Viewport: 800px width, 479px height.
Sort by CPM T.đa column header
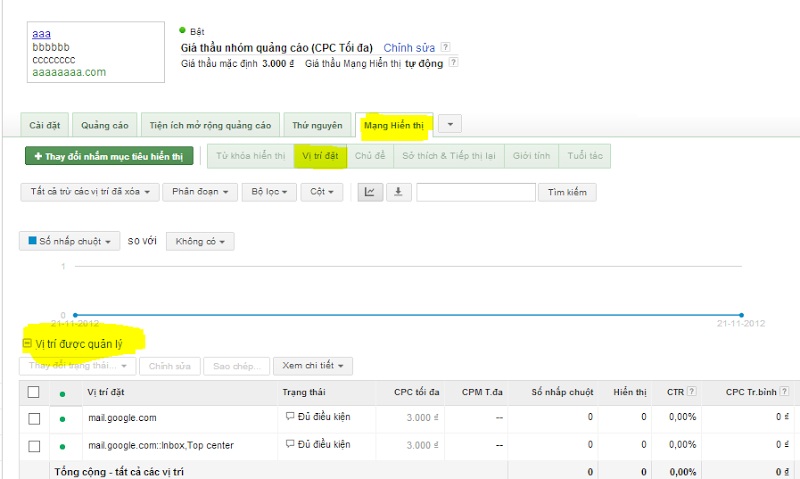482,392
